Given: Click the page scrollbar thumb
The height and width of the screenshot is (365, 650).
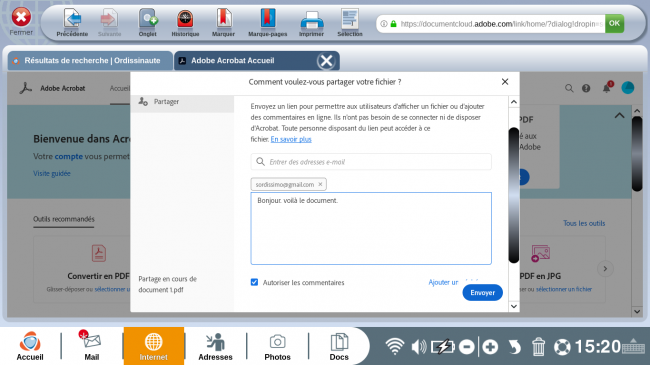Looking at the screenshot, I should [637, 153].
